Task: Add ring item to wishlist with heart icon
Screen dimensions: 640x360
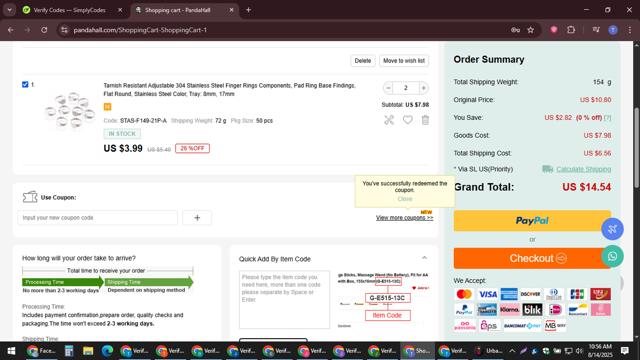Action: click(407, 120)
